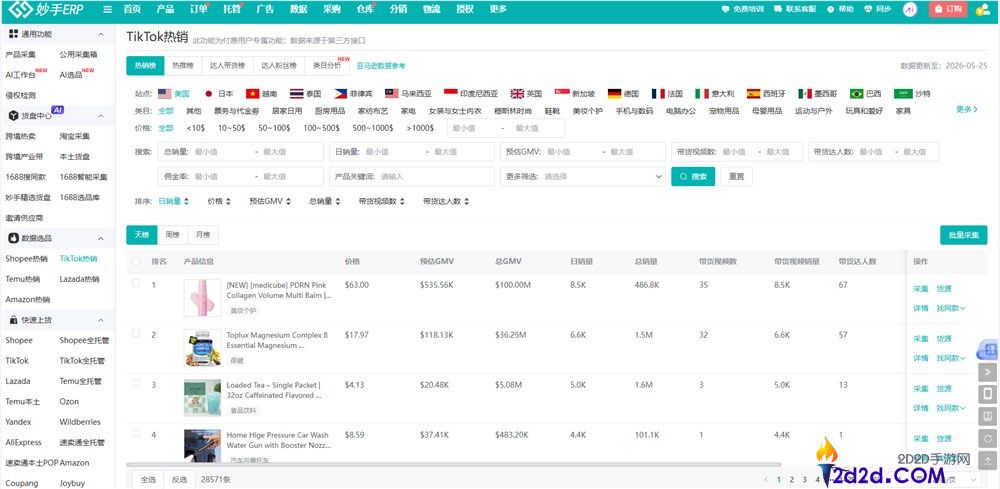Screen dimensions: 1000x489
Task: Collapse the 快速上货 sidebar section
Action: click(x=101, y=320)
